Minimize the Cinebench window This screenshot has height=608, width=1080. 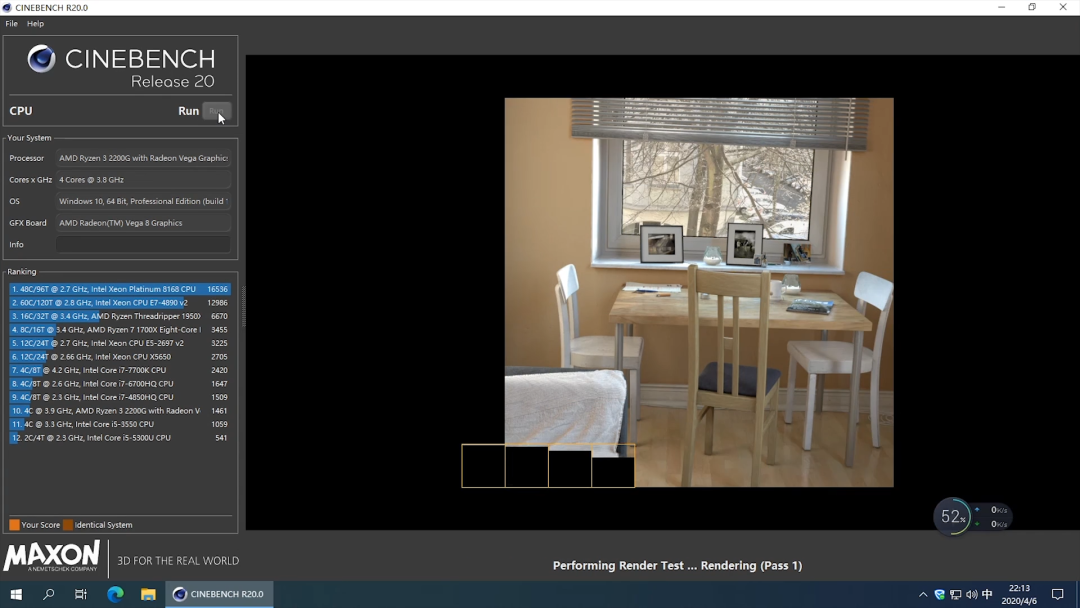[1001, 8]
